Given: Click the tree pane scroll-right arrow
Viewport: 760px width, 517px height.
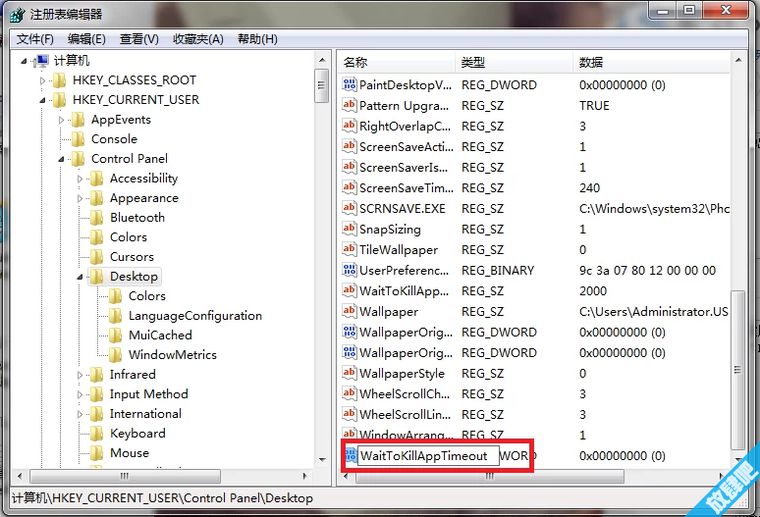Looking at the screenshot, I should click(x=304, y=476).
